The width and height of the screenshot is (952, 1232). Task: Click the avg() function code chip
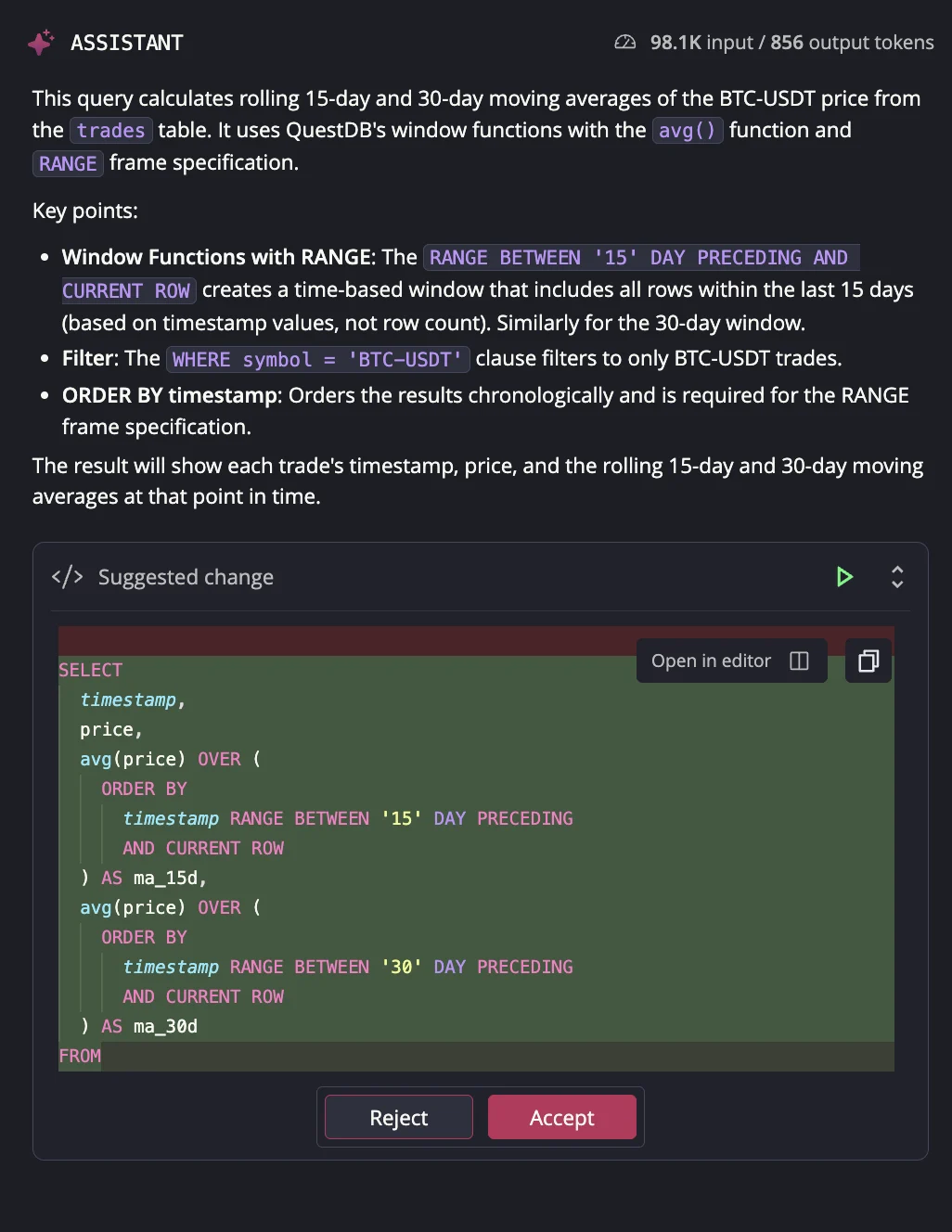pyautogui.click(x=688, y=130)
